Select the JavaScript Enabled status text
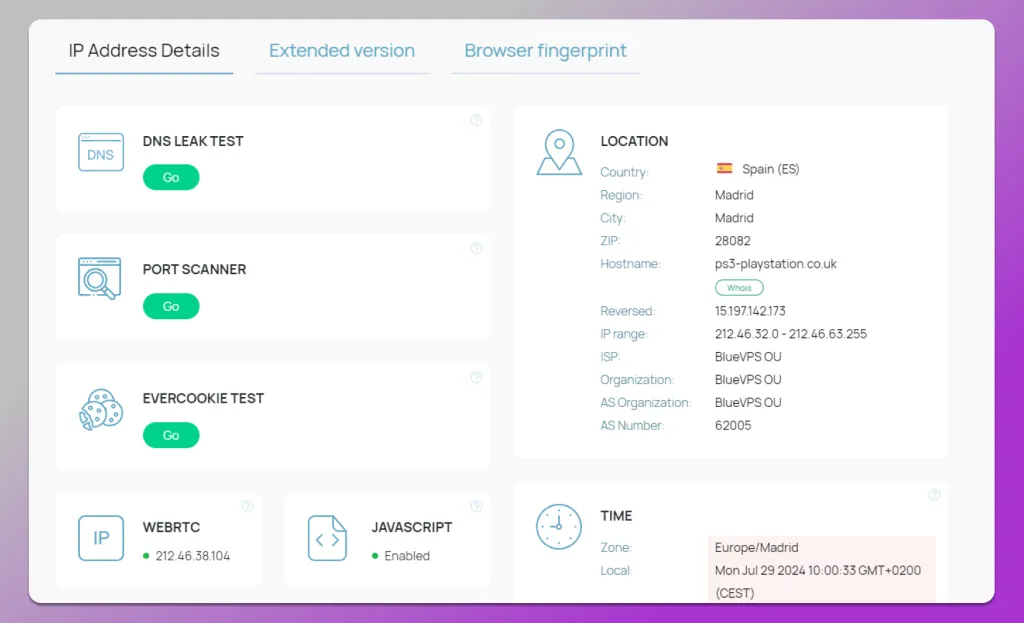This screenshot has height=623, width=1024. (x=407, y=556)
